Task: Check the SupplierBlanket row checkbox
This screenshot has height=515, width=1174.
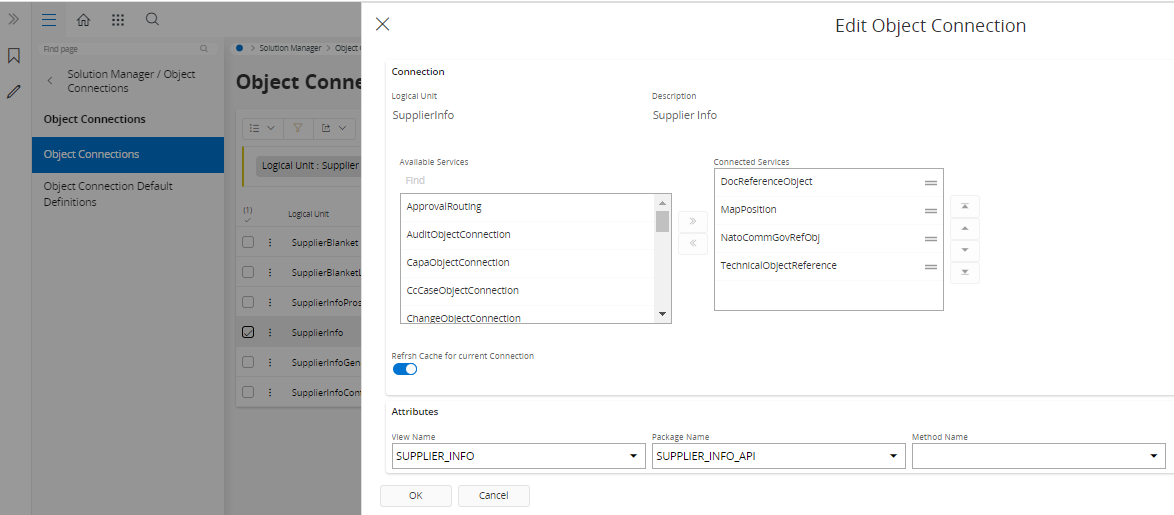Action: point(248,242)
